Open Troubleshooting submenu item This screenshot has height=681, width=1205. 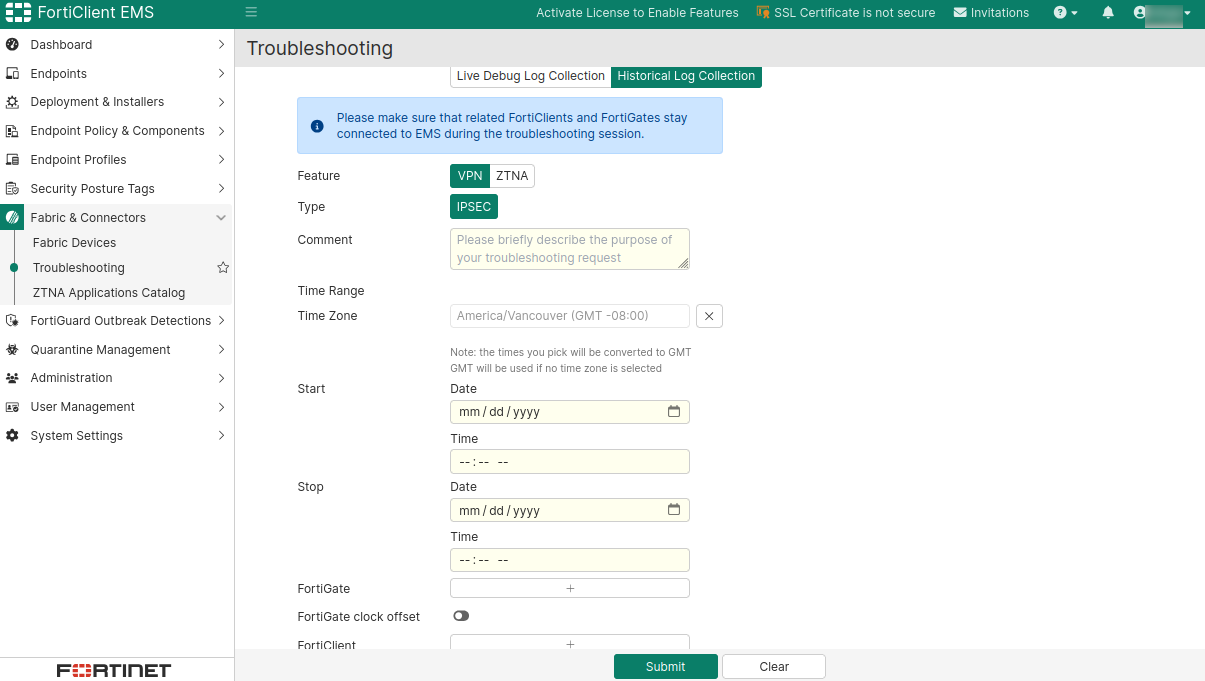78,268
